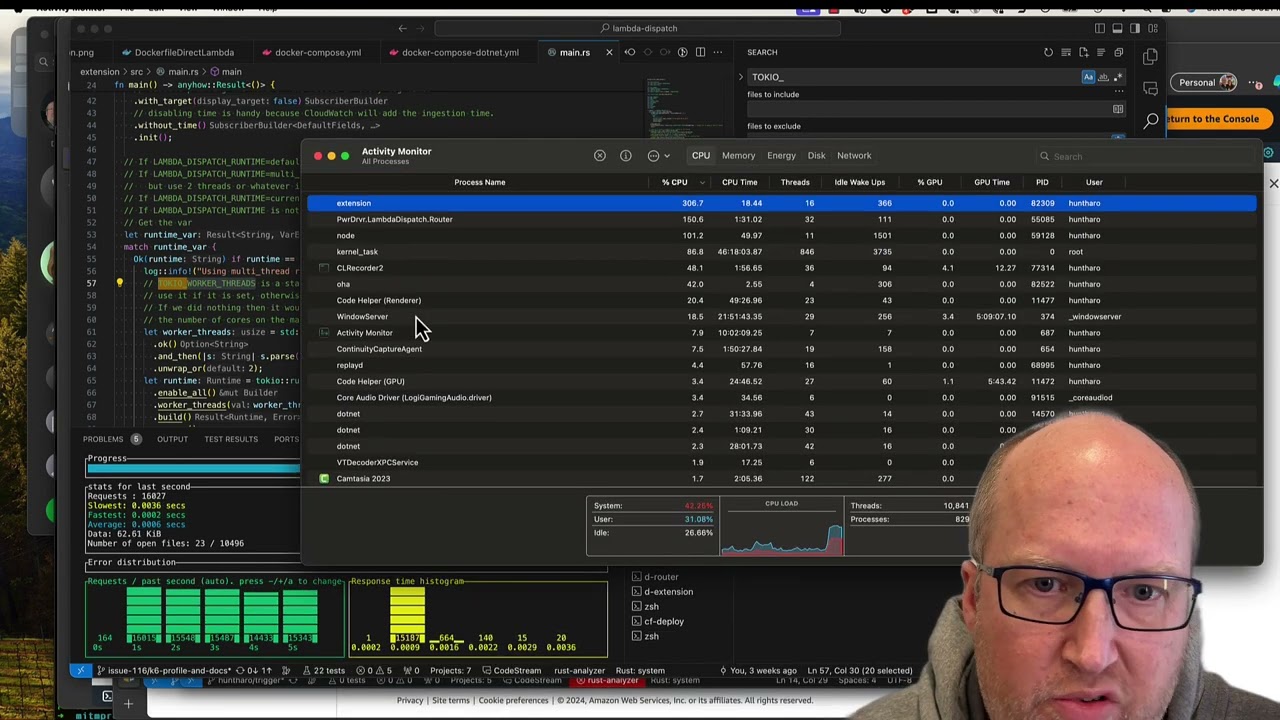Open the chat comments icon in activity bar

point(1151,89)
